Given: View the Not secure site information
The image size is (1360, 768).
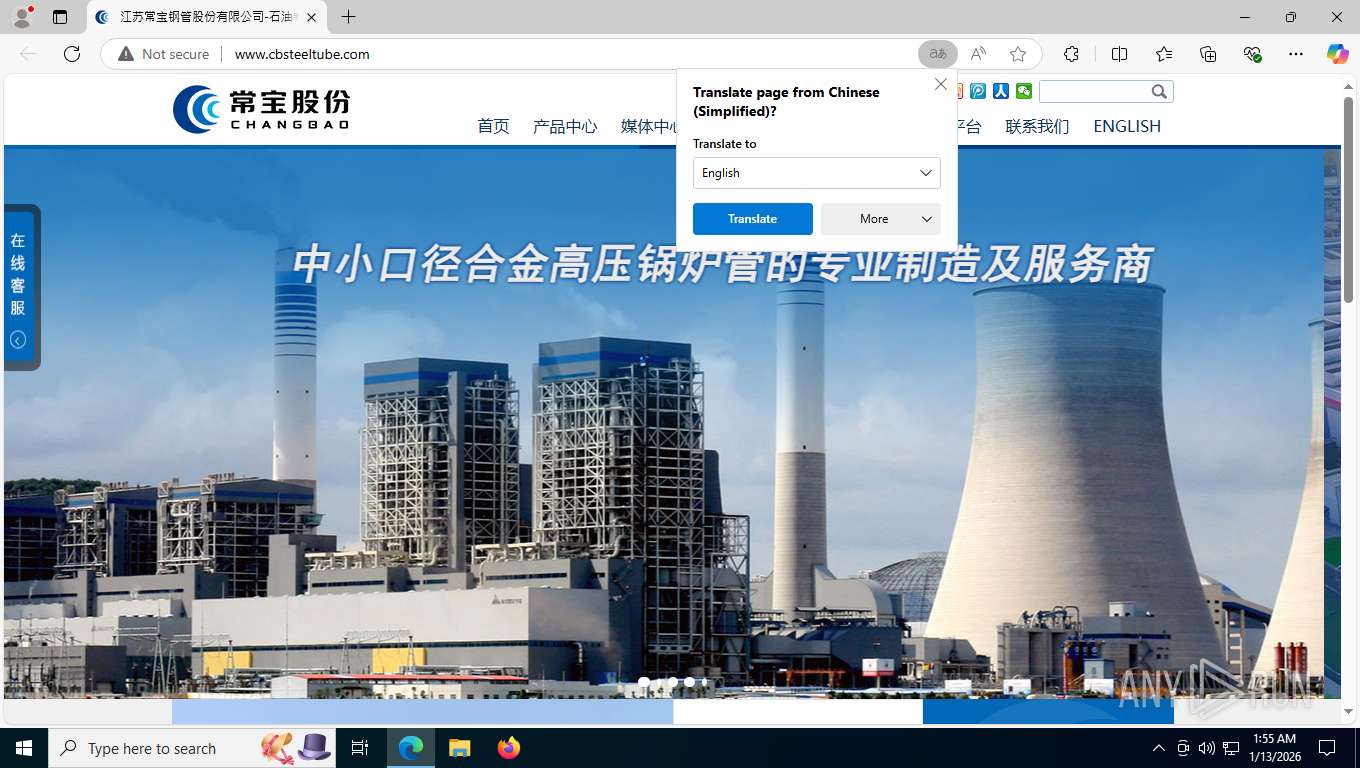Looking at the screenshot, I should [164, 54].
